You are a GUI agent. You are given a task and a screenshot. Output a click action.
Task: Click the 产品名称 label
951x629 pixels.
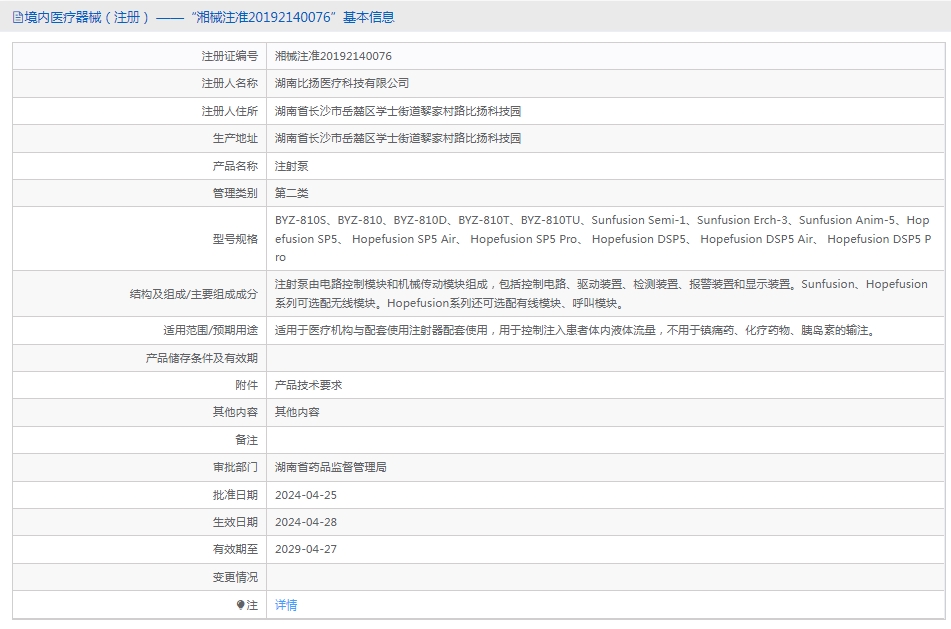235,166
